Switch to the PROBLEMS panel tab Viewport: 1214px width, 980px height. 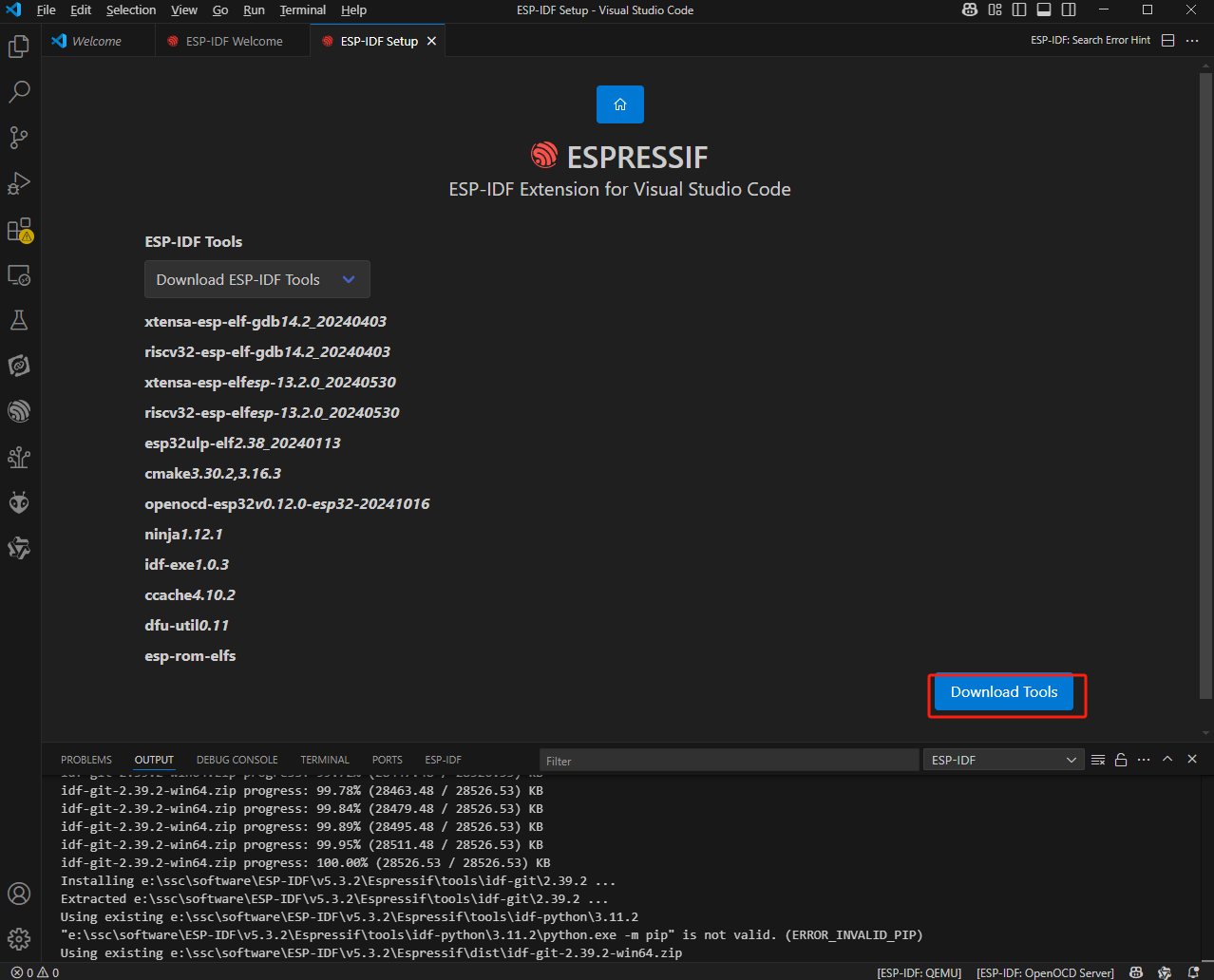tap(86, 760)
